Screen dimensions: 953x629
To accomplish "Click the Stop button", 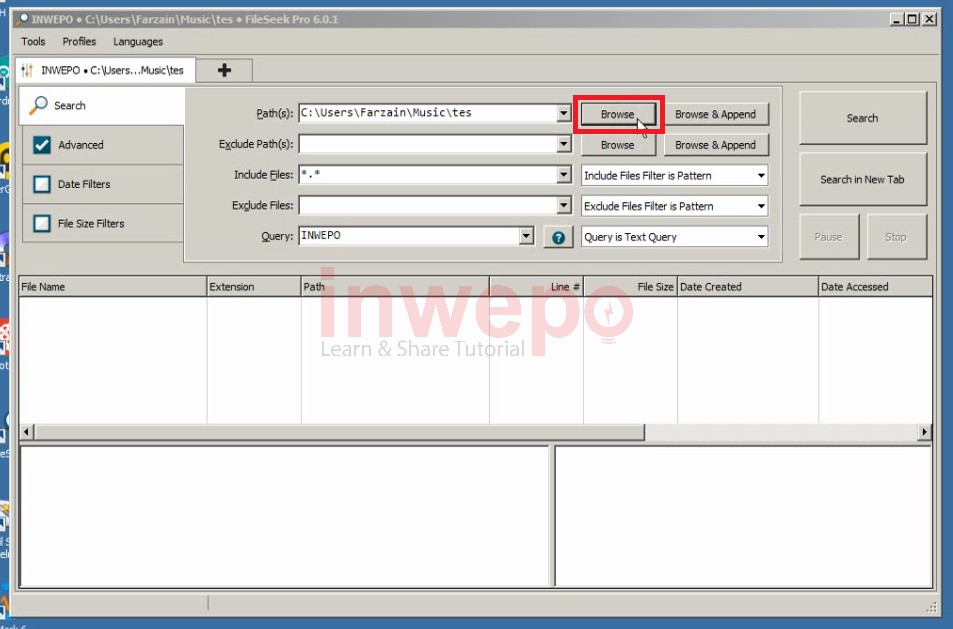I will [896, 236].
